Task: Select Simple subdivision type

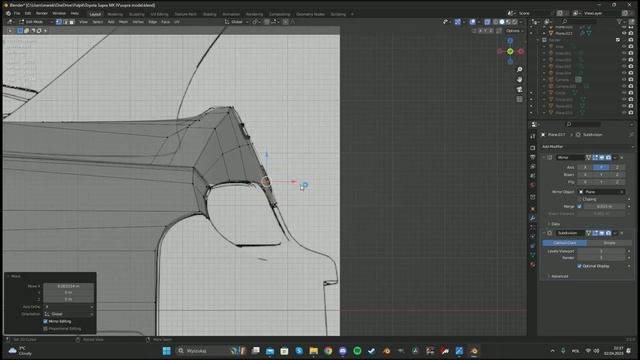Action: coord(609,243)
